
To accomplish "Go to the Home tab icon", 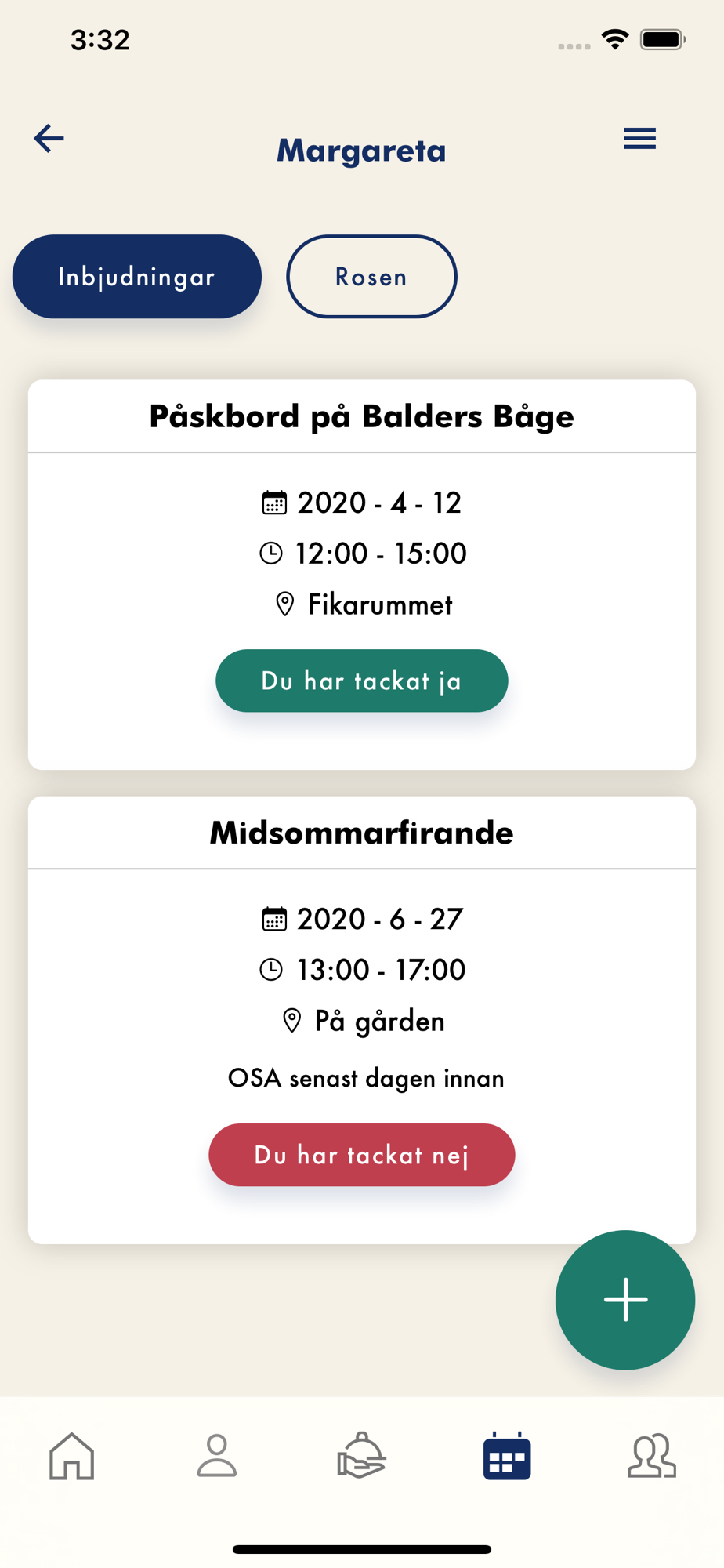I will [x=71, y=1457].
